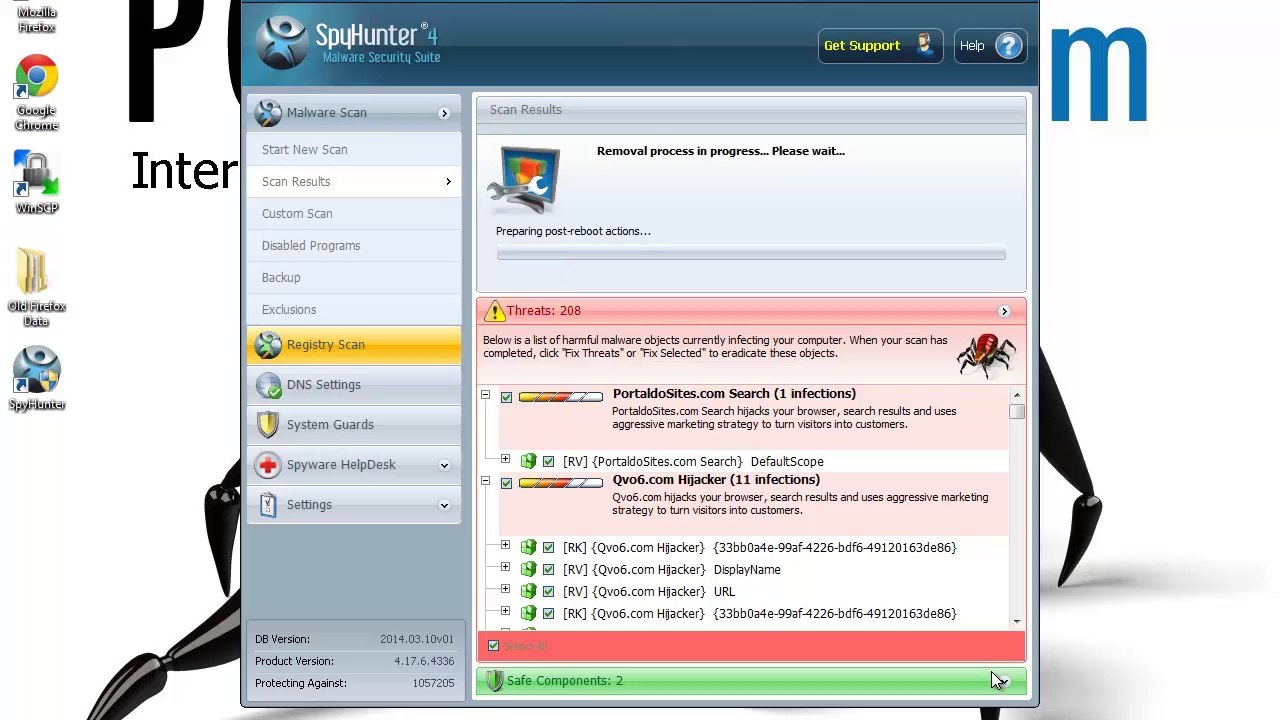This screenshot has width=1280, height=720.
Task: Open Disabled Programs in sidebar
Action: pyautogui.click(x=354, y=246)
